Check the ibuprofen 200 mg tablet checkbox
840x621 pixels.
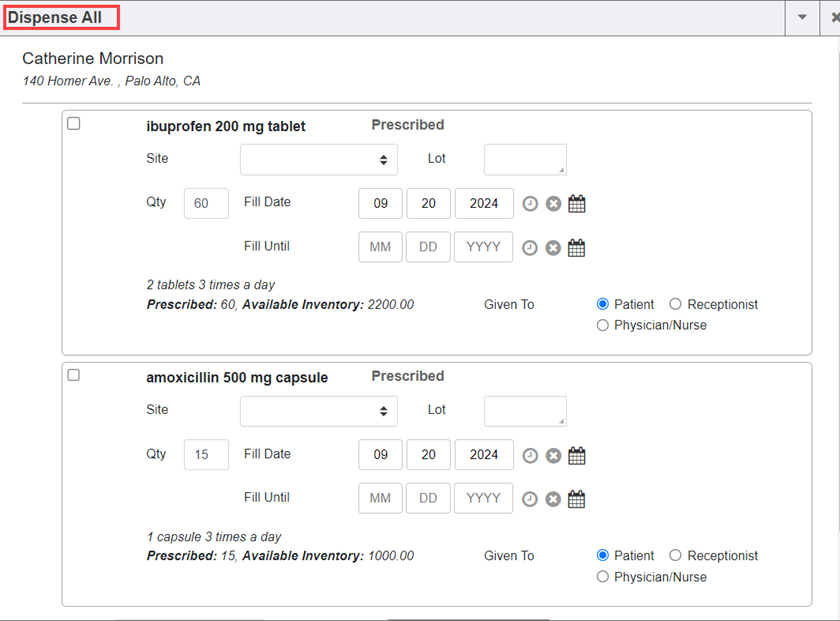tap(74, 124)
